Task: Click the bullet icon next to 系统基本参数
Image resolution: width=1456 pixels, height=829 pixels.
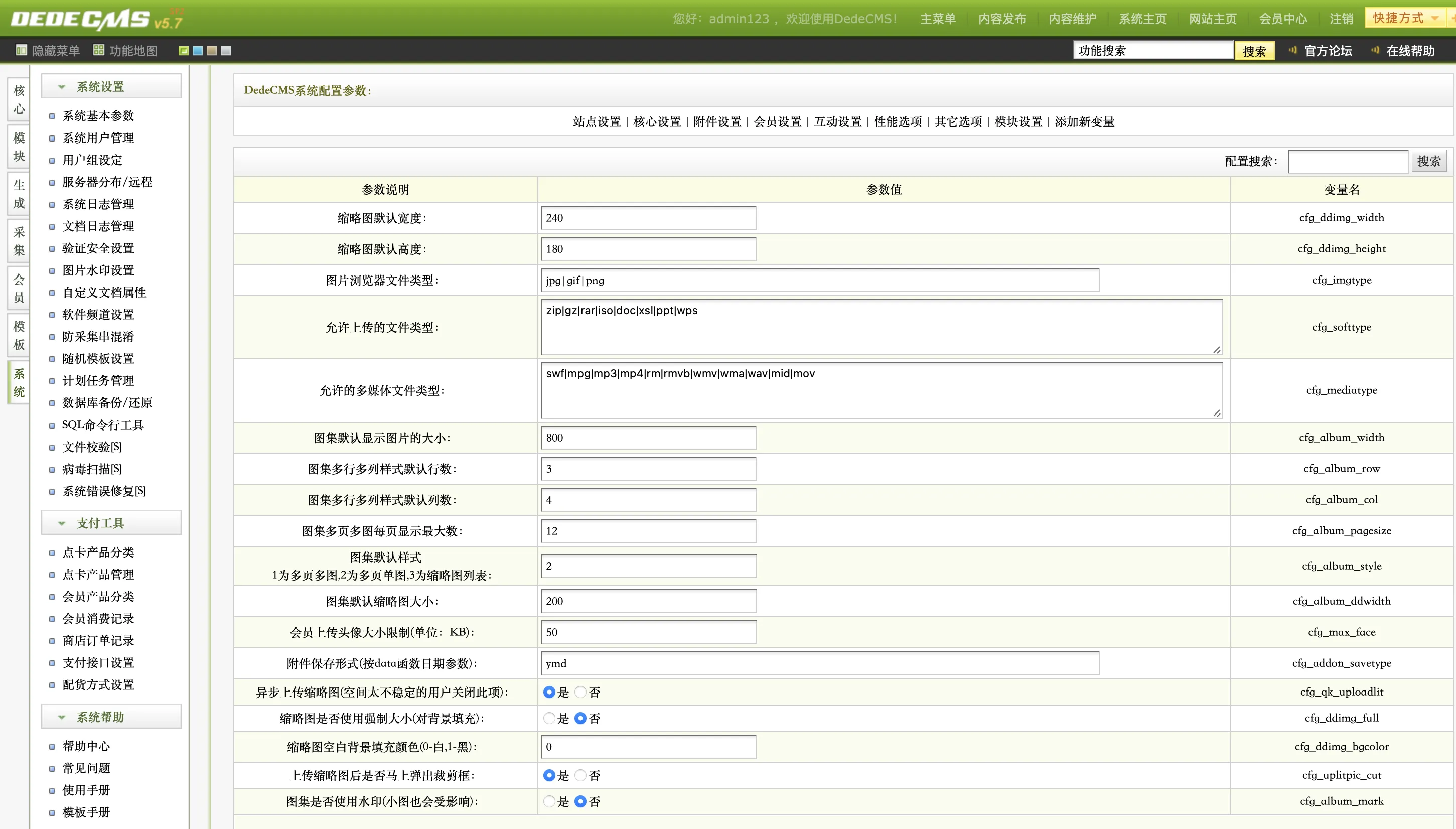Action: [52, 116]
